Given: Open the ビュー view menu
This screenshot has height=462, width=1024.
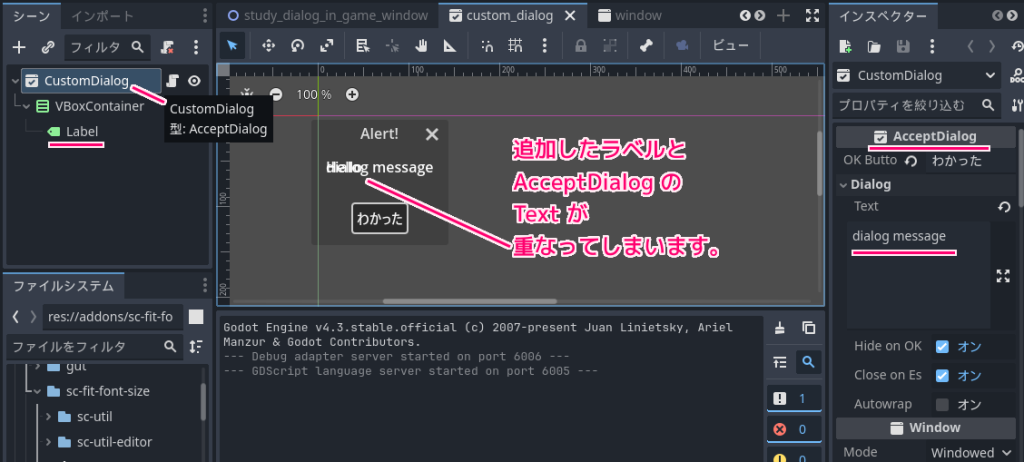Looking at the screenshot, I should 729,45.
